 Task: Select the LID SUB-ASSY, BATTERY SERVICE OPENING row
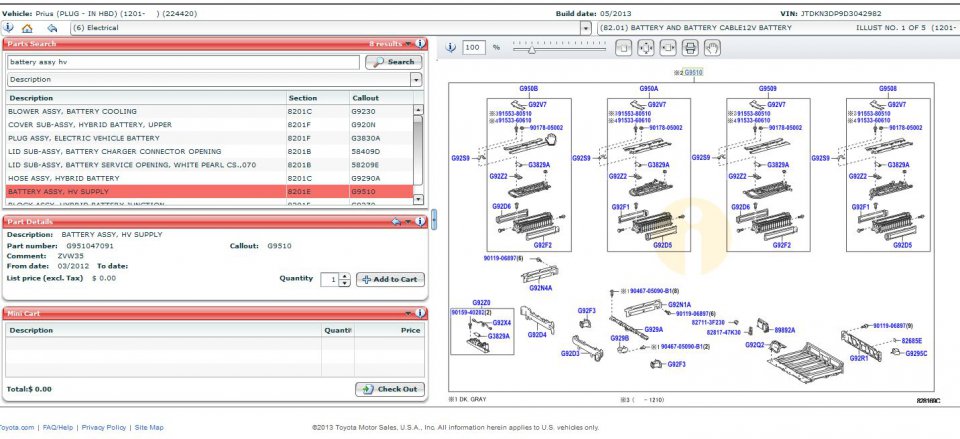209,165
